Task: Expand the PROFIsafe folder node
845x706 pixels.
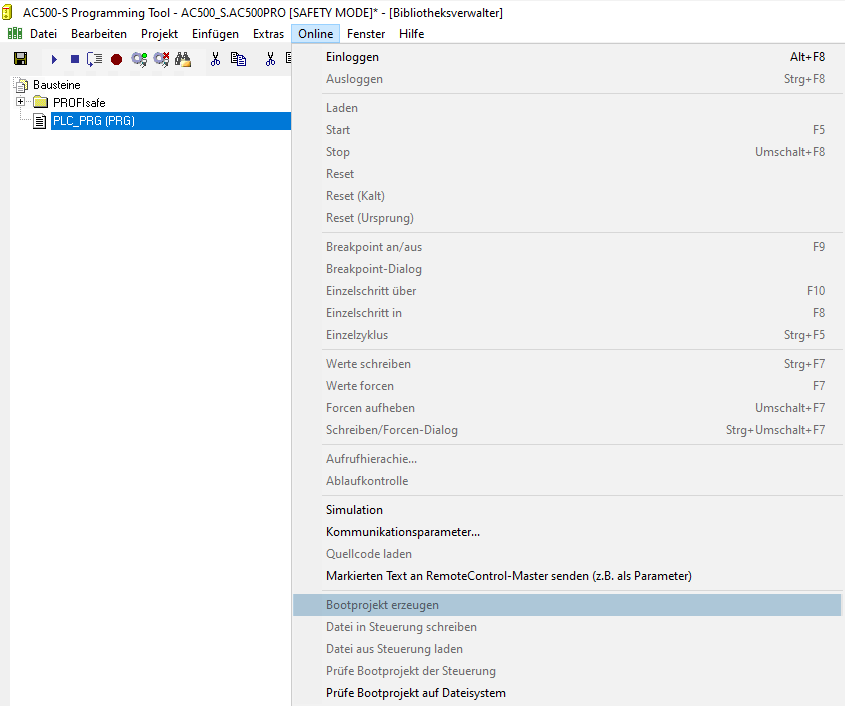Action: click(20, 102)
